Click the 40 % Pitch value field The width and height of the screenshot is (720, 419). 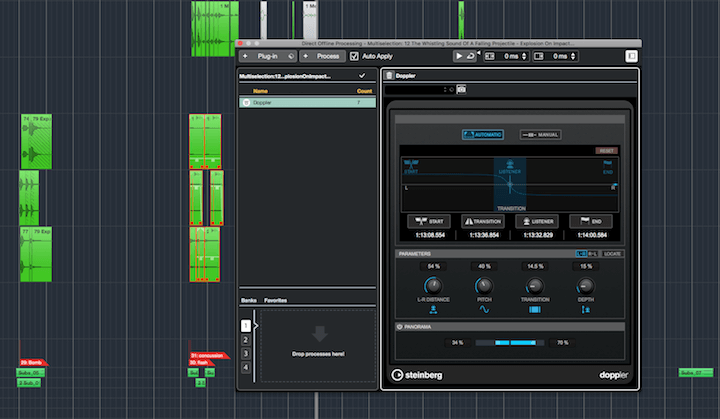pos(484,266)
